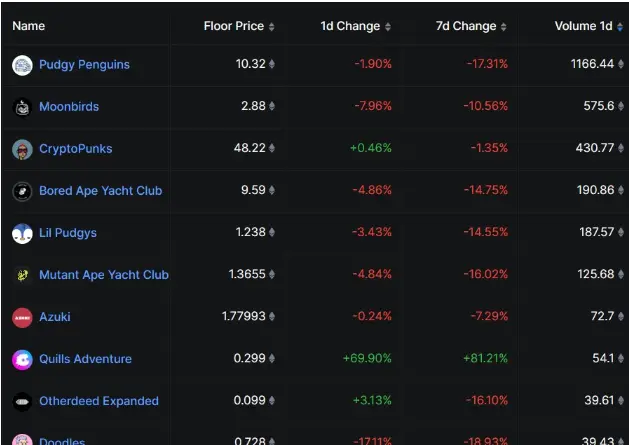Screen dimensions: 629x445
Task: Click the Moonbirds collection avatar icon
Action: [22, 108]
